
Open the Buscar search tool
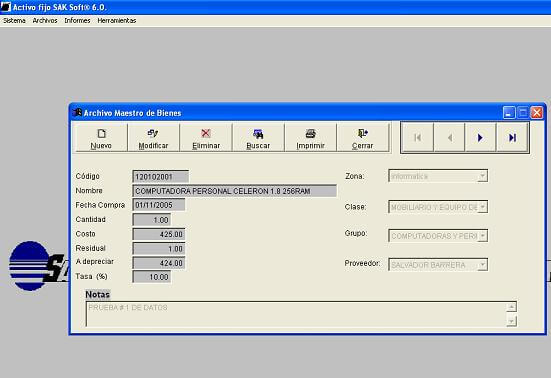click(x=258, y=138)
